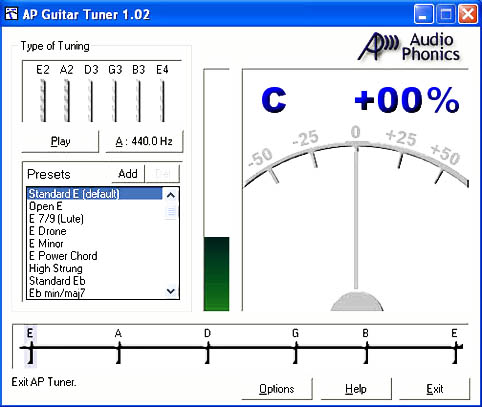This screenshot has height=407, width=482.
Task: Select the Standard Eb preset
Action: tap(95, 281)
